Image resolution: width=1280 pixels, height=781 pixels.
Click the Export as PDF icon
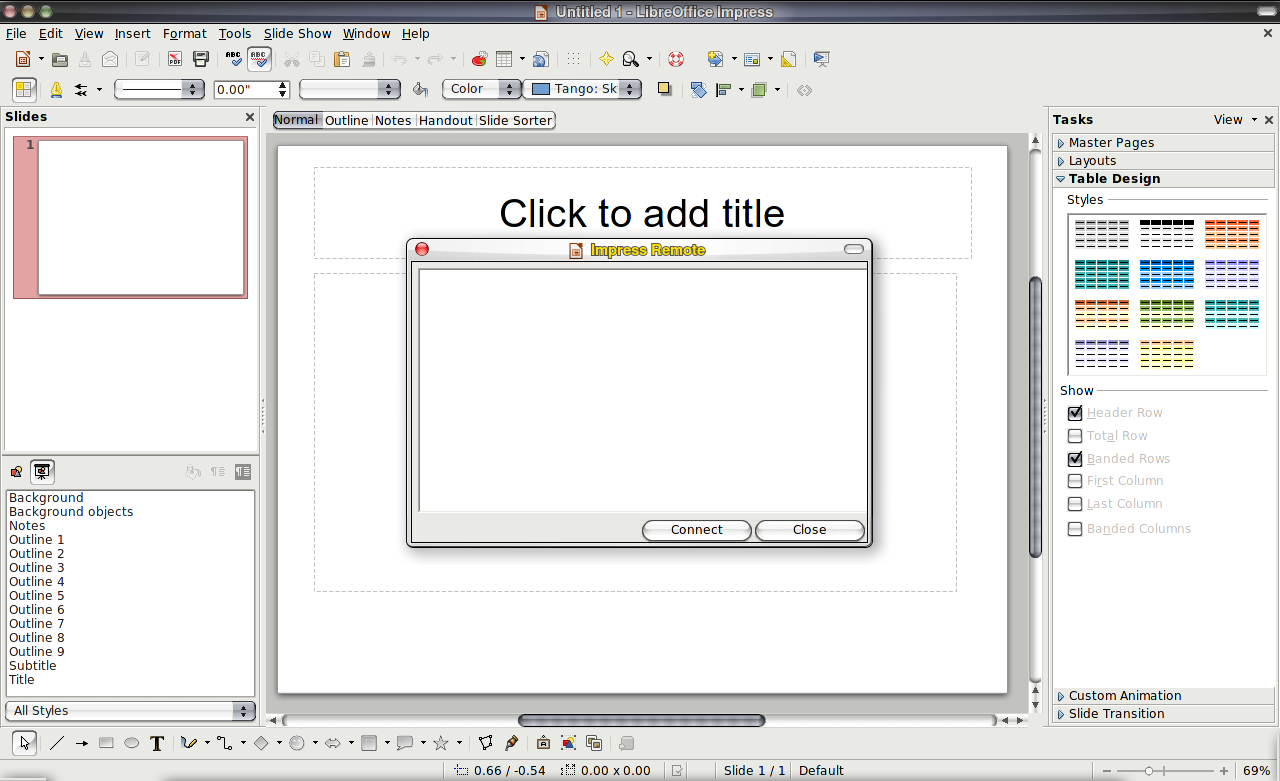[x=175, y=60]
